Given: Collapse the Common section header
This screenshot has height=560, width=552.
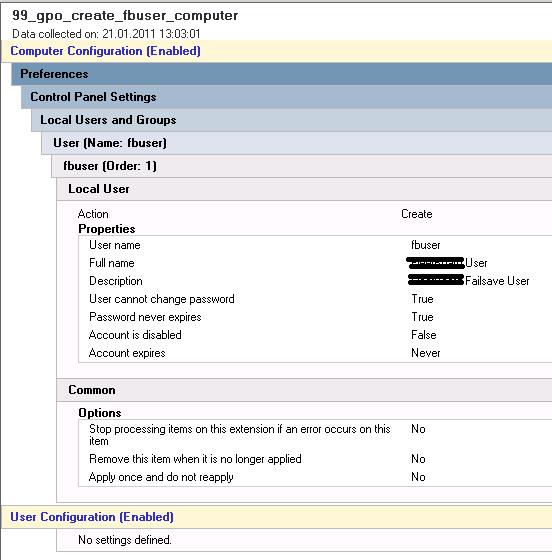Looking at the screenshot, I should pos(304,390).
